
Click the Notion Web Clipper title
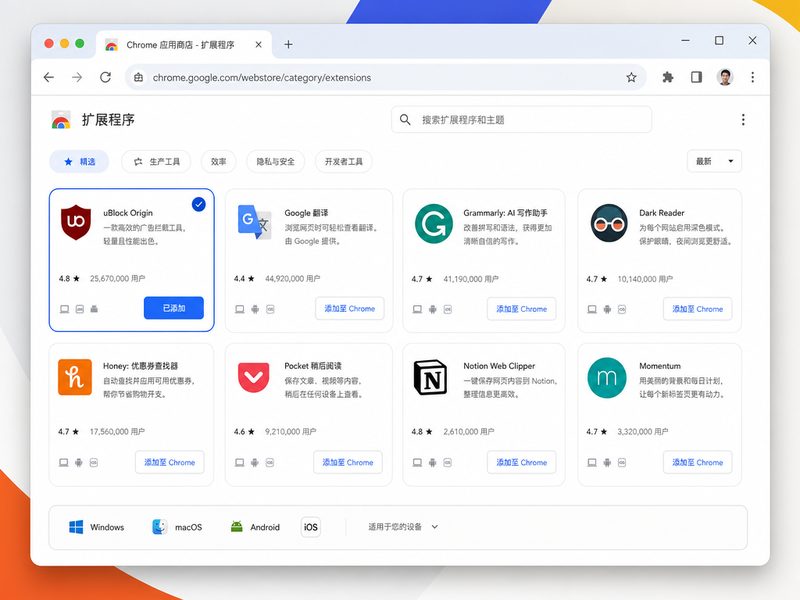click(x=499, y=366)
